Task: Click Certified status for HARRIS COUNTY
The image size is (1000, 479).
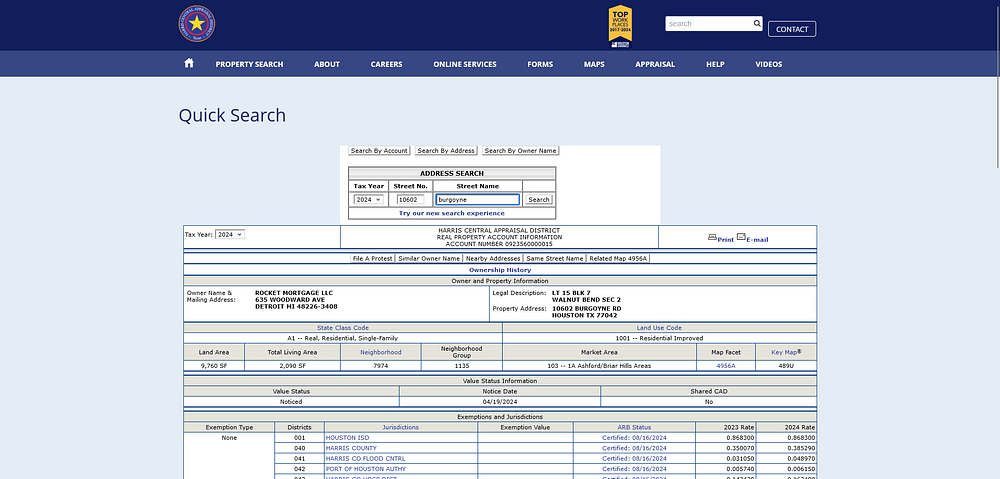Action: pyautogui.click(x=634, y=448)
